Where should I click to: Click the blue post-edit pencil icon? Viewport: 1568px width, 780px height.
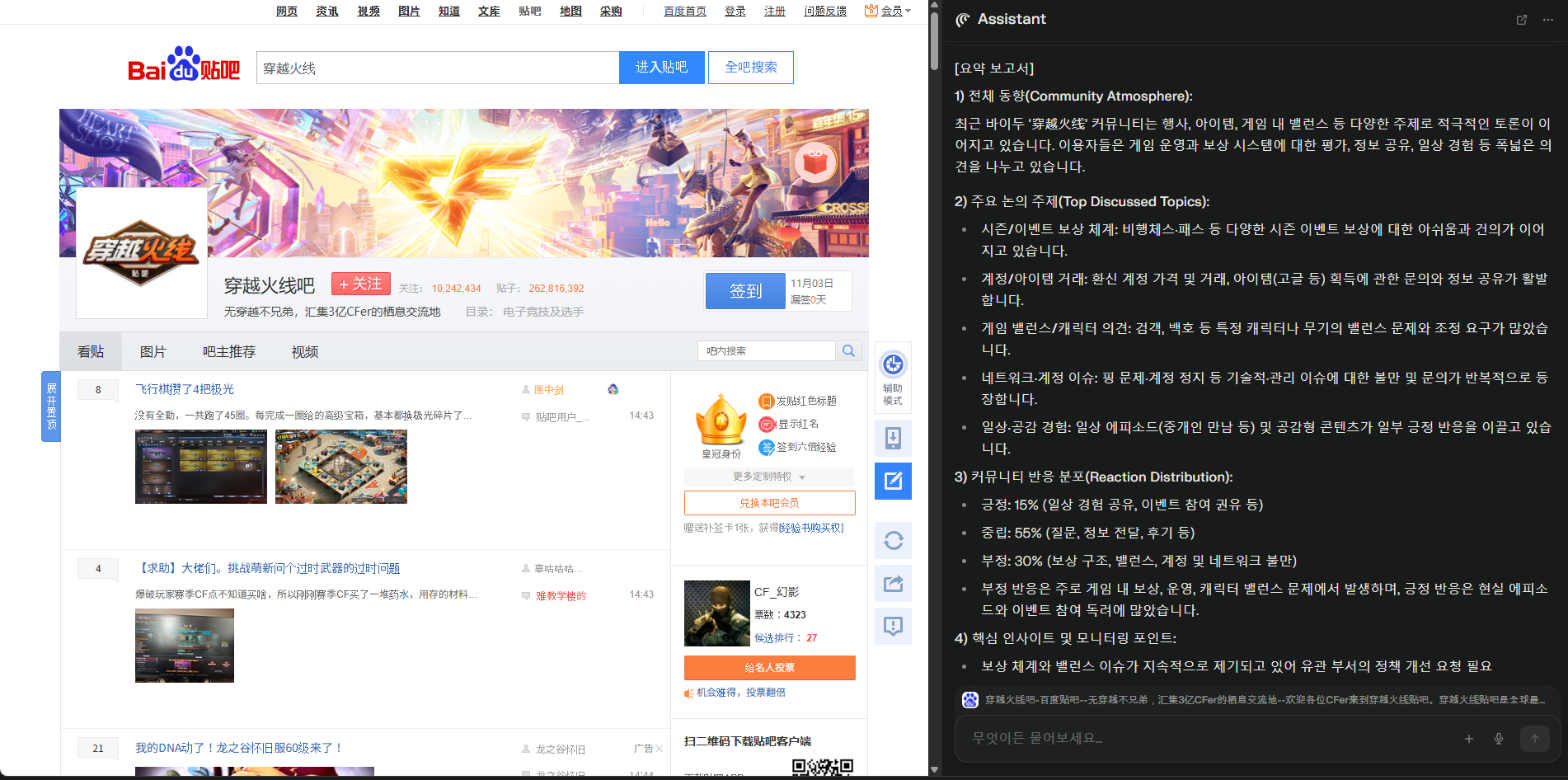click(x=893, y=481)
